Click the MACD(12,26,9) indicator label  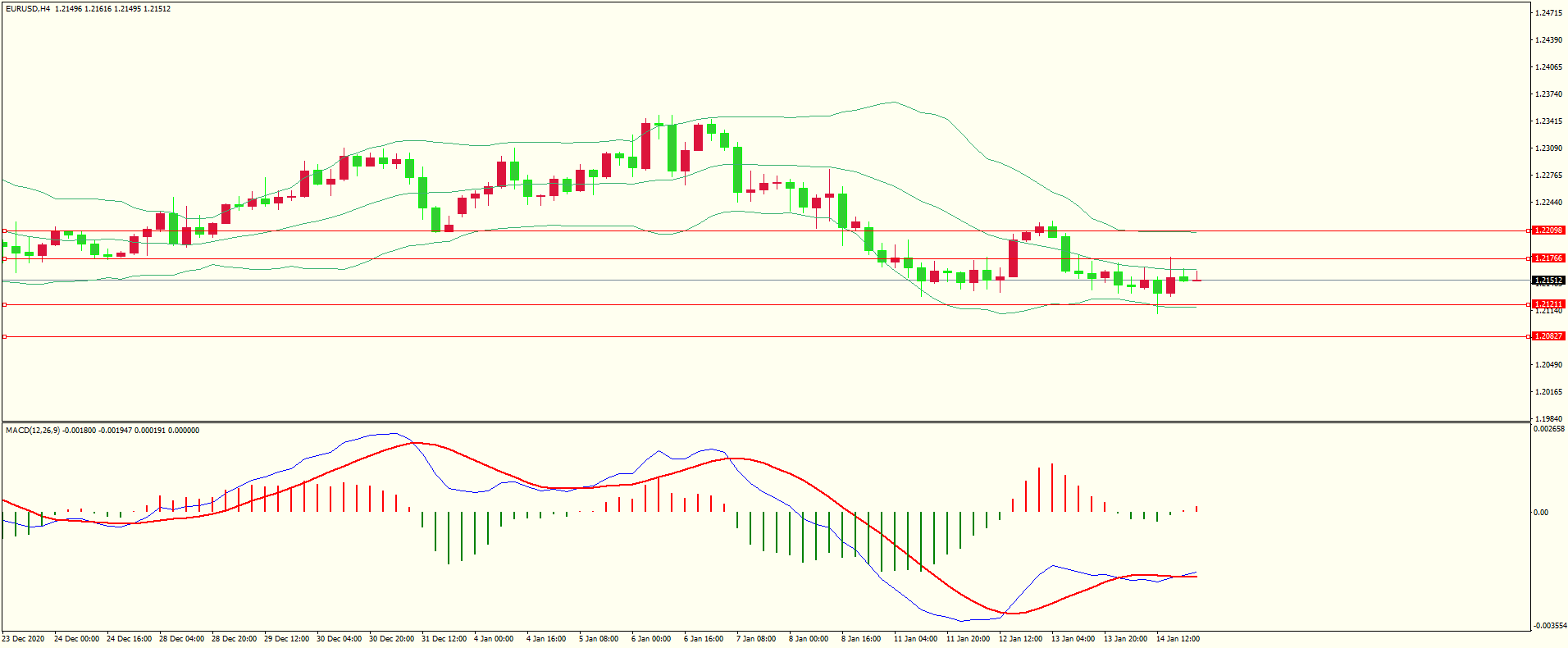[33, 431]
